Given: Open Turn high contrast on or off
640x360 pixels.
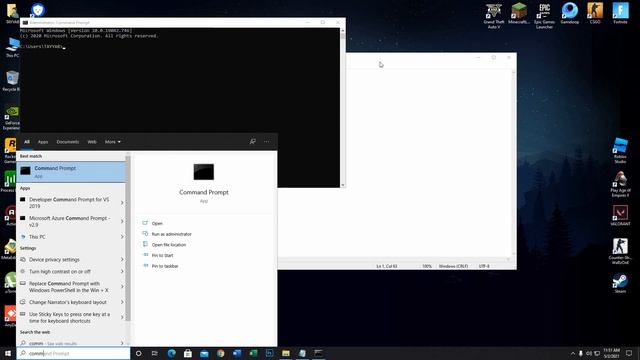Looking at the screenshot, I should [x=68, y=271].
